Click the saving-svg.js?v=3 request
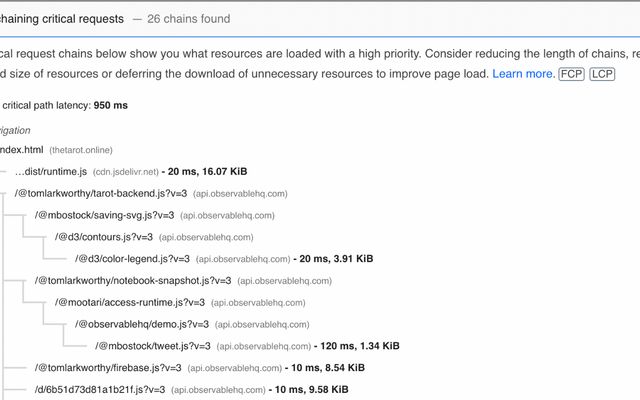Image resolution: width=640 pixels, height=400 pixels. [x=104, y=215]
